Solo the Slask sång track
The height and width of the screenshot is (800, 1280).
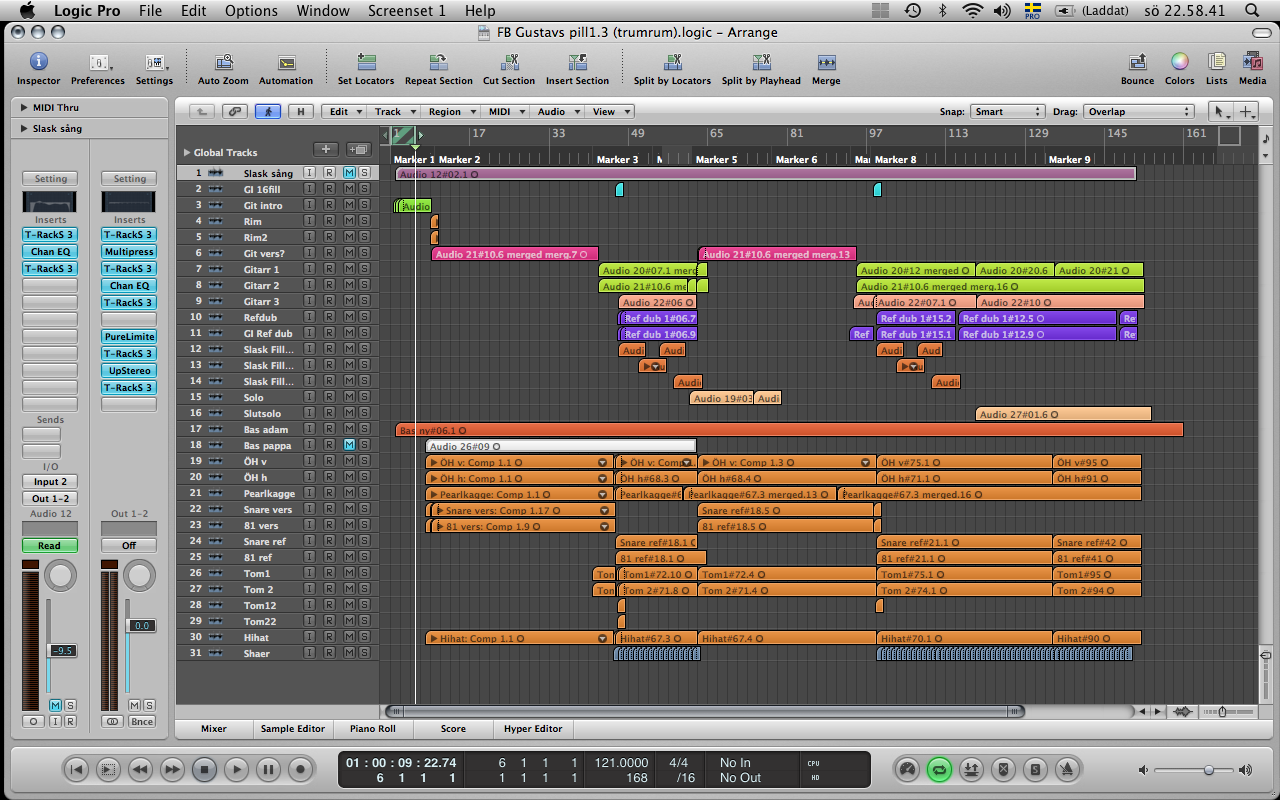(364, 173)
